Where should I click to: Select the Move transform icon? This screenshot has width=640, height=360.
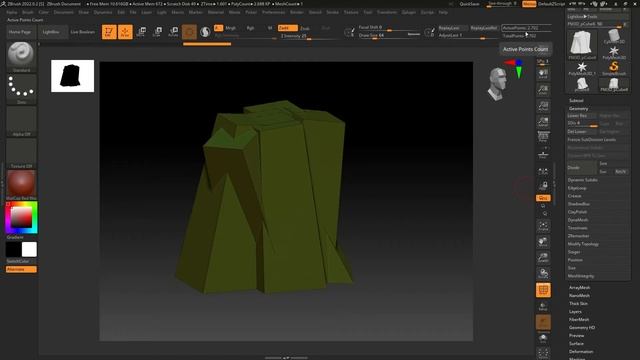pos(141,32)
